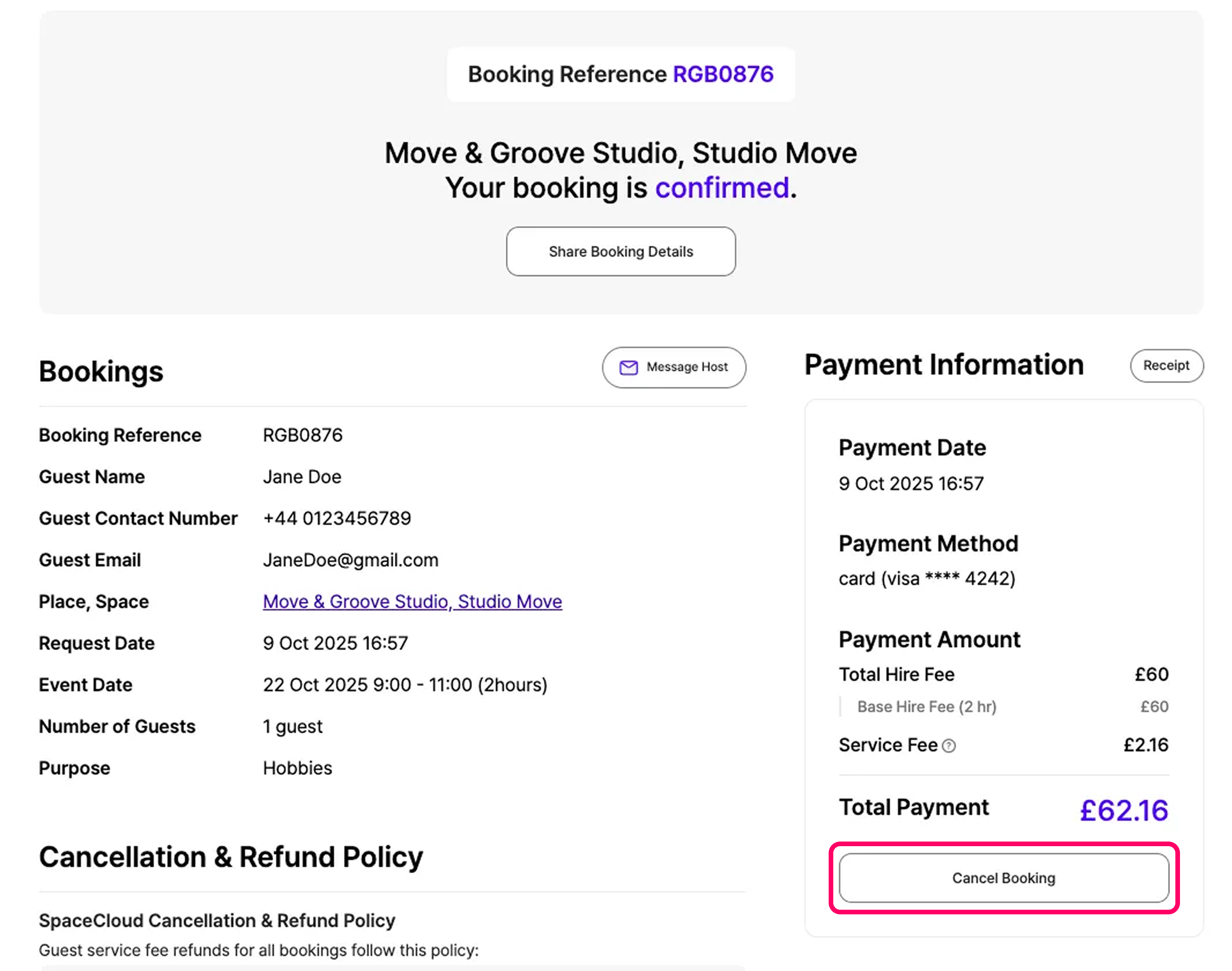Image resolution: width=1232 pixels, height=971 pixels.
Task: Open the Receipt button
Action: click(x=1166, y=366)
